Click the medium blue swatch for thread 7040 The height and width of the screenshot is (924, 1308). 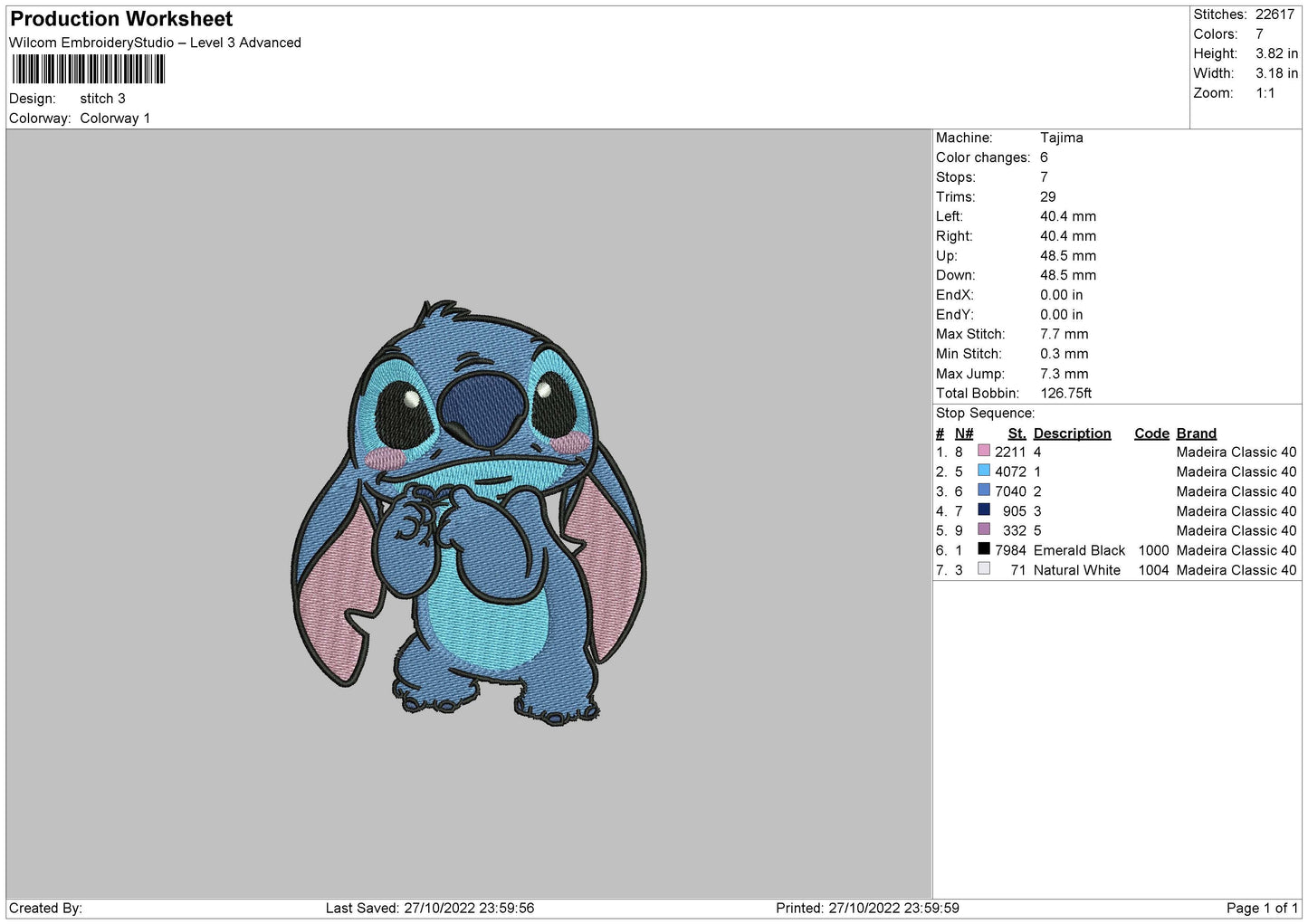tap(984, 491)
